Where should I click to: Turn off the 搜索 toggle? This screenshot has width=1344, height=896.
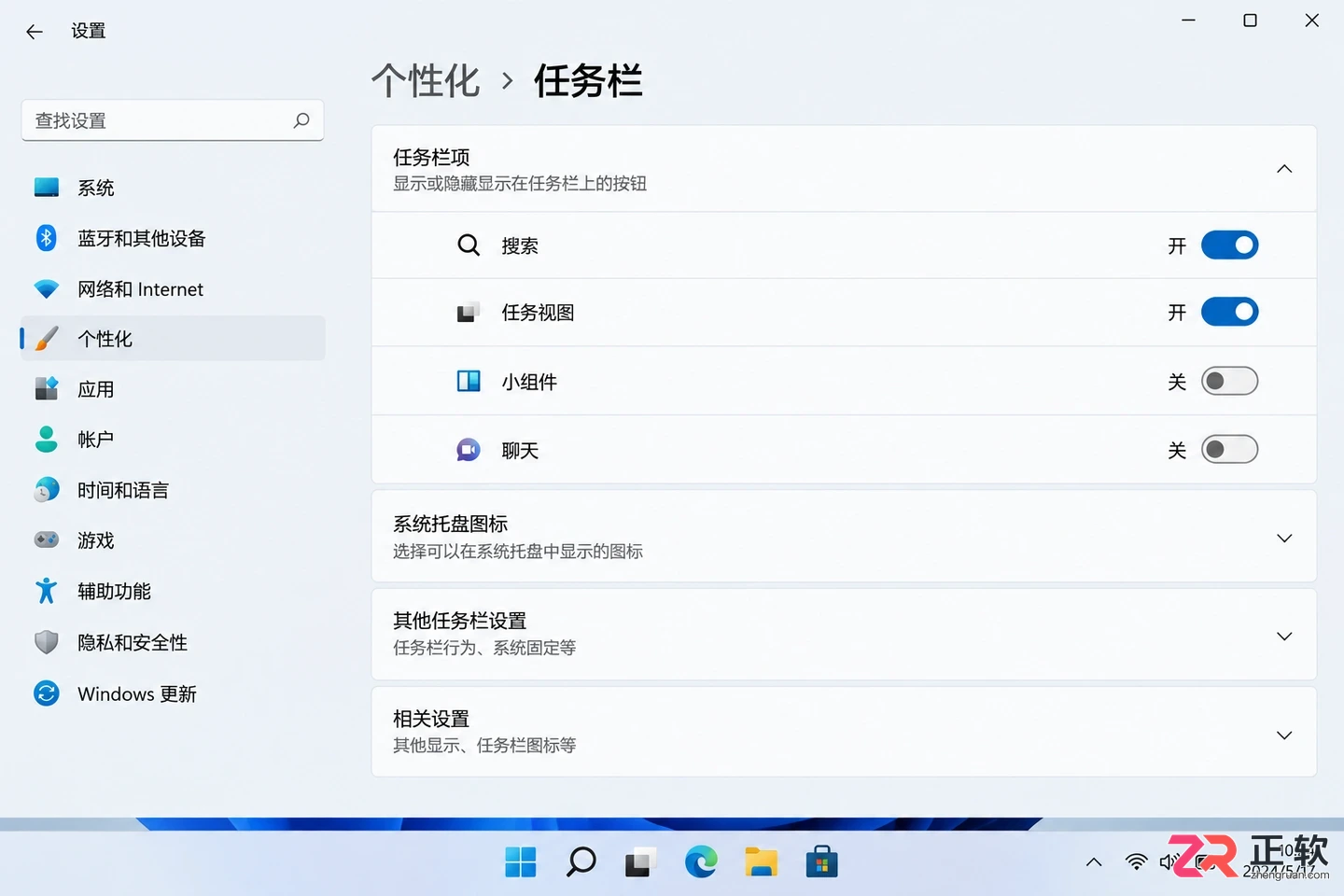click(x=1229, y=245)
